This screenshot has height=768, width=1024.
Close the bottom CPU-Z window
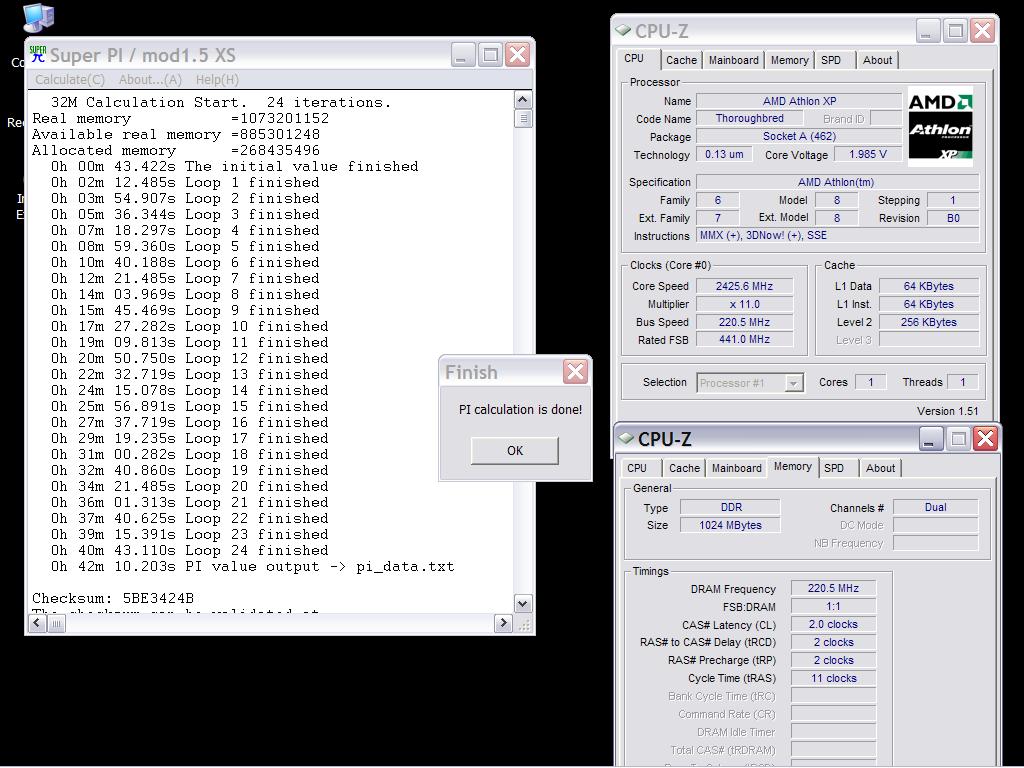(985, 438)
